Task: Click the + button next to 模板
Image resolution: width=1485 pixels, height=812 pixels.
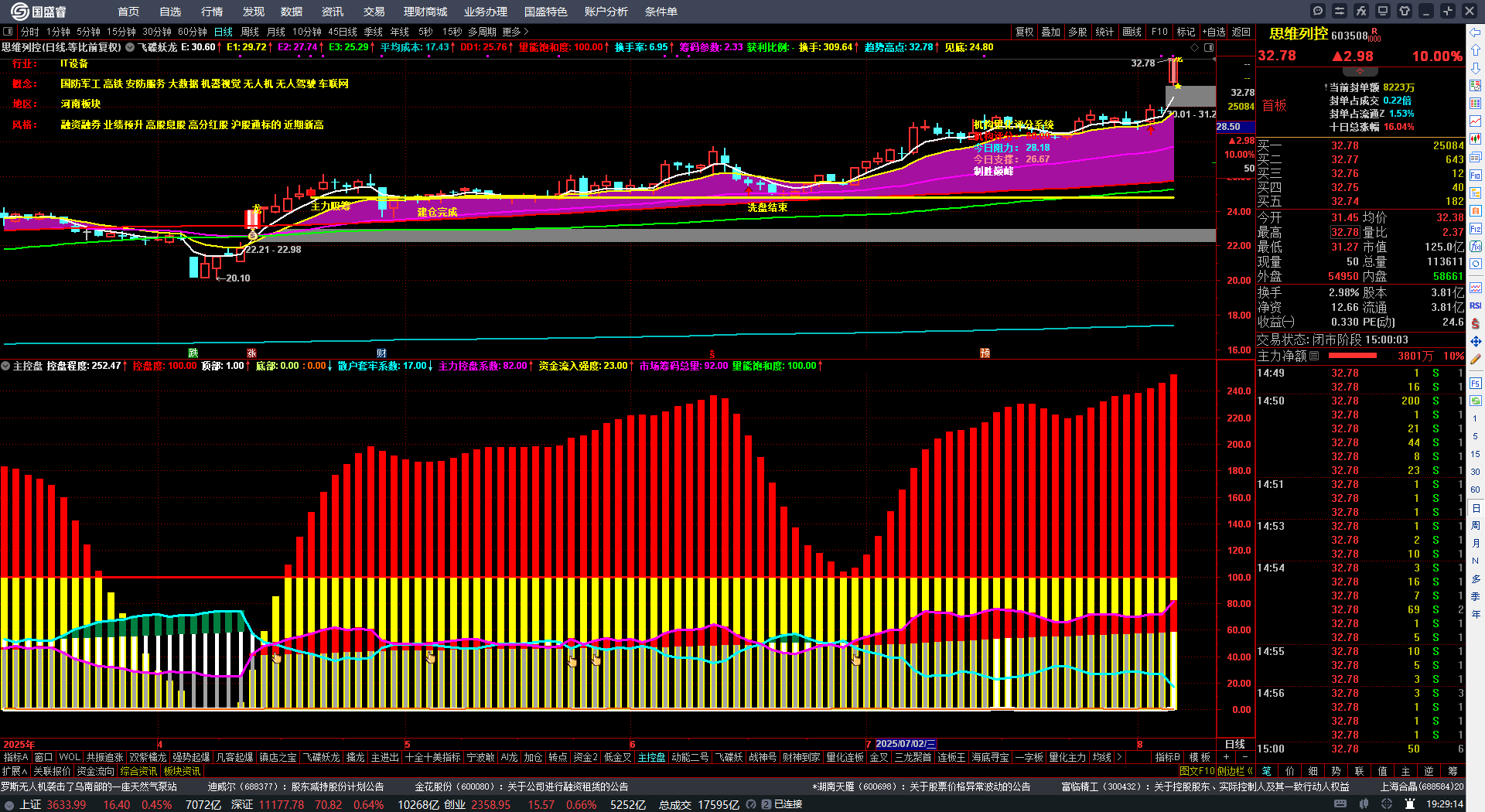Action: (x=1226, y=757)
